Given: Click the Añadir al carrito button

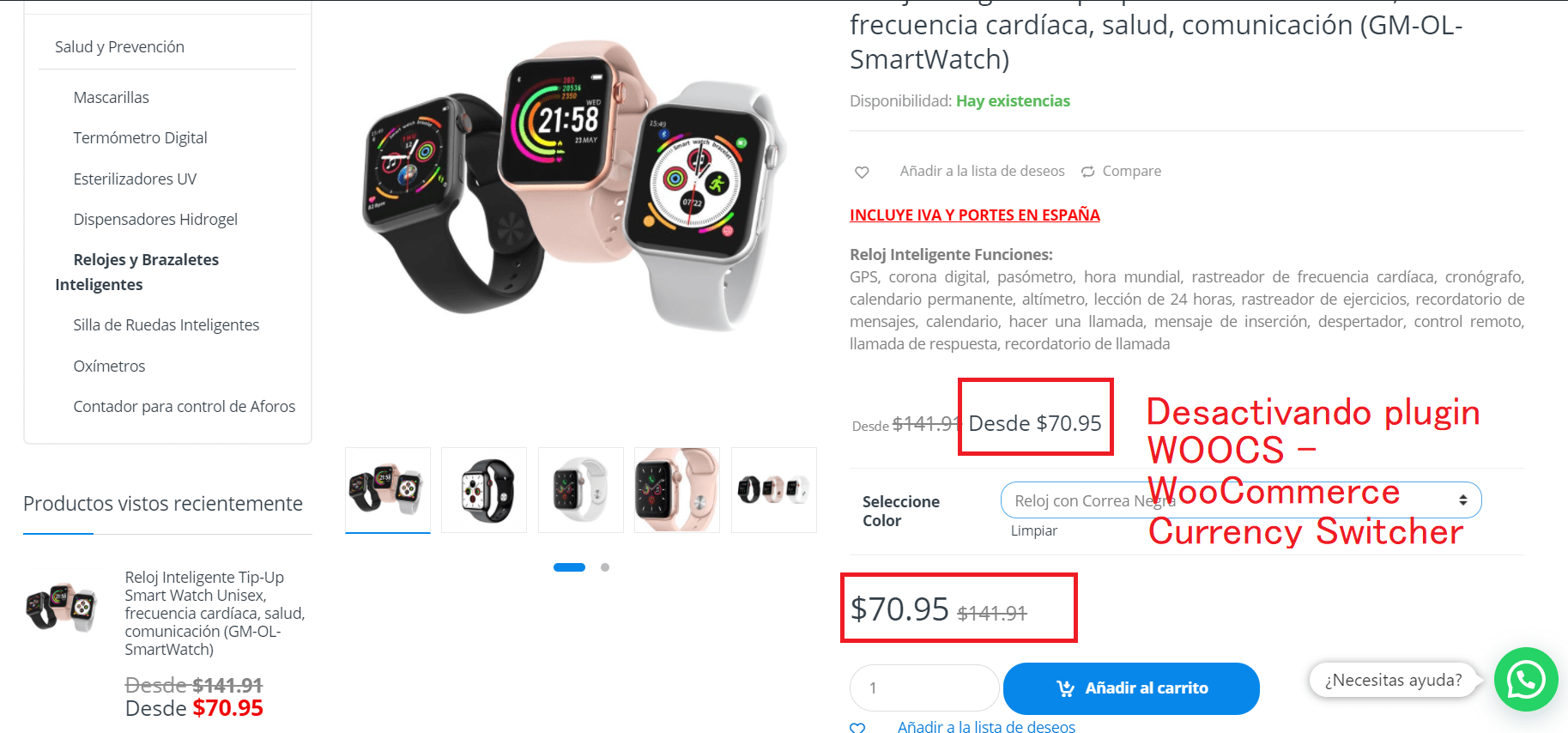Looking at the screenshot, I should (1131, 688).
